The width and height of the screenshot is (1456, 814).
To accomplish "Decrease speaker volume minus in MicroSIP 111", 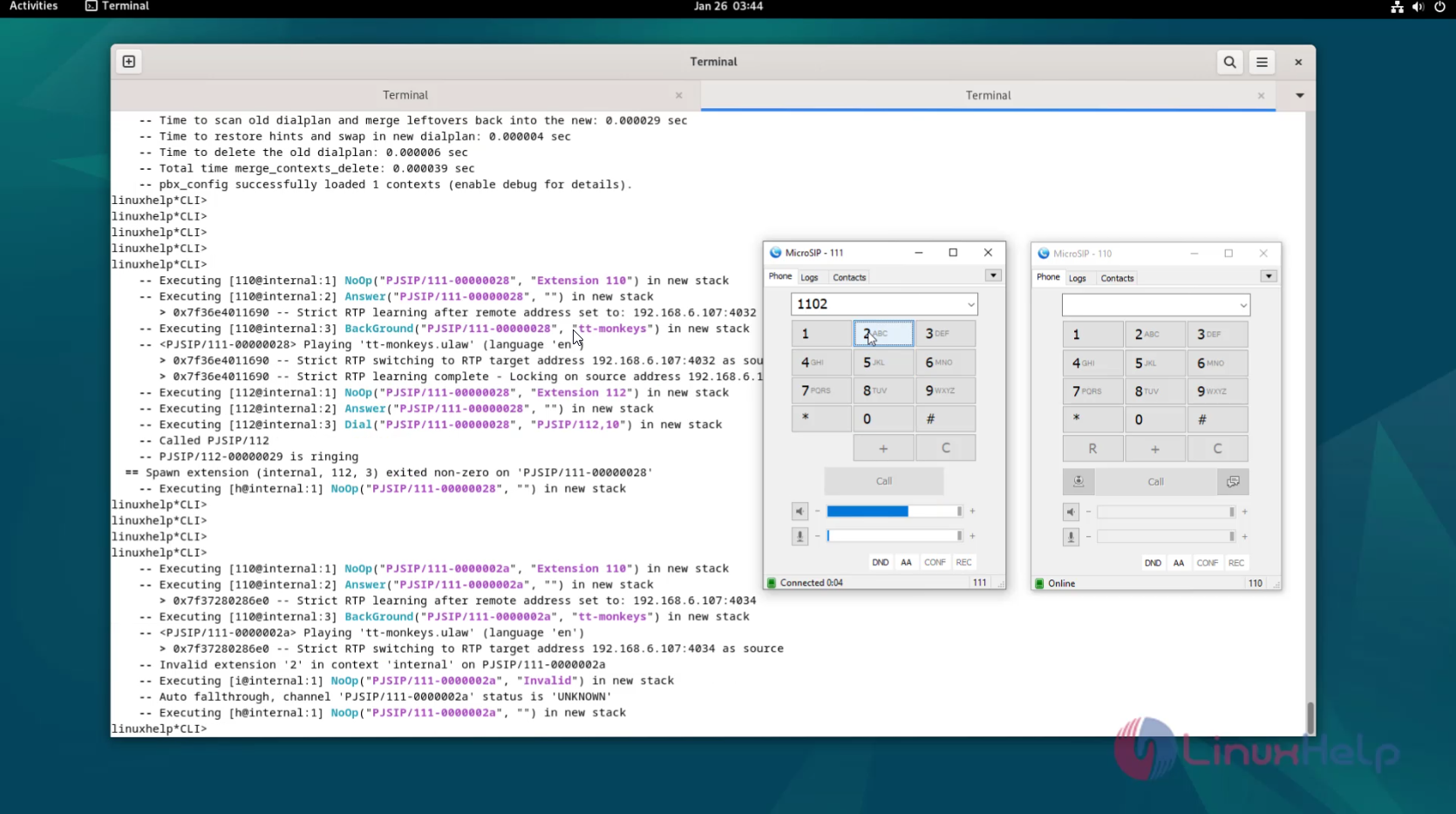I will click(x=817, y=512).
